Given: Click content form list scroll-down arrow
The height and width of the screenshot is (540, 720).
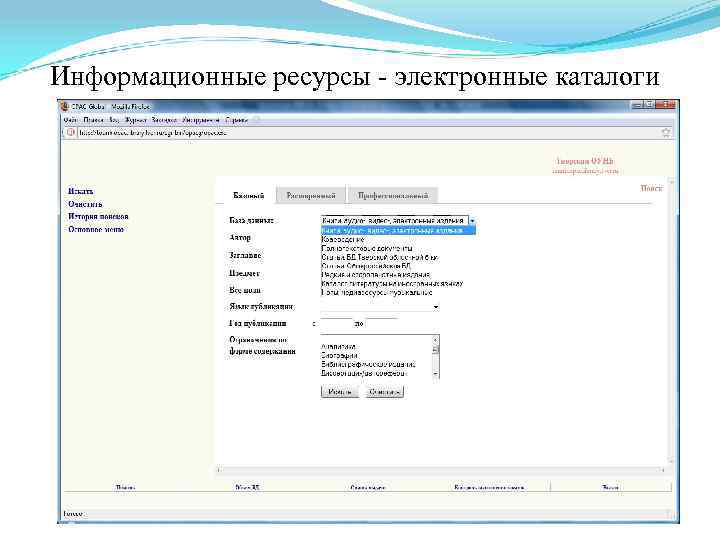Looking at the screenshot, I should coord(436,374).
